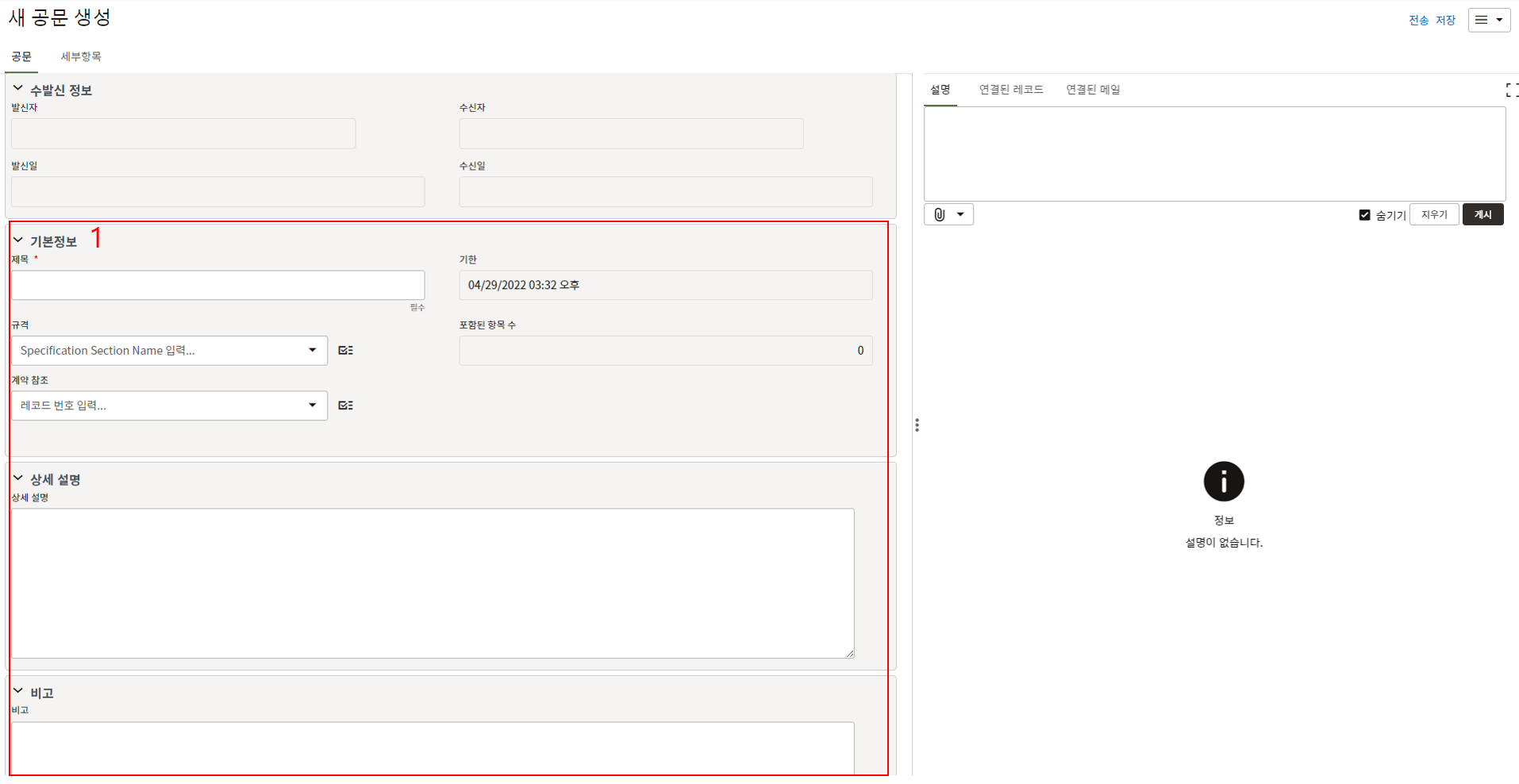The image size is (1519, 784).
Task: Expand the 레코드 번호 입력 dropdown
Action: point(312,405)
